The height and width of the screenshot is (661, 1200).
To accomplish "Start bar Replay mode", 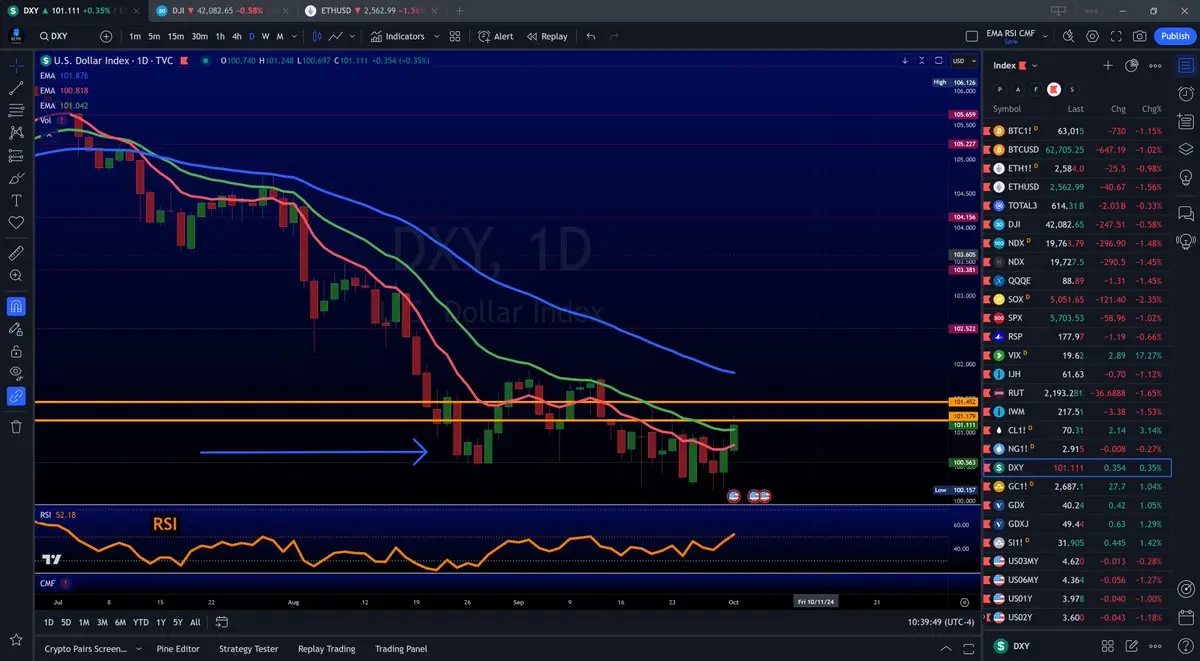I will pos(547,36).
